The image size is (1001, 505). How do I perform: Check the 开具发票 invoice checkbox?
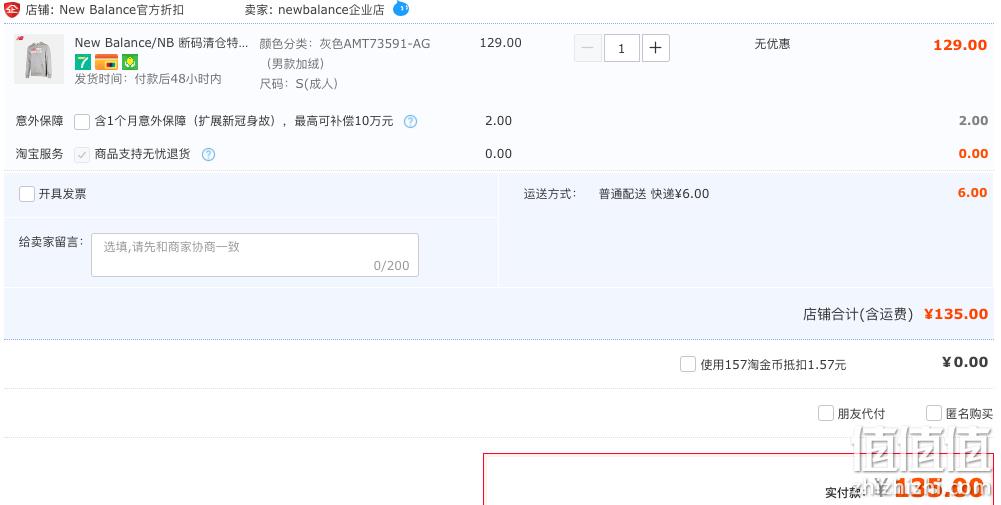[27, 194]
